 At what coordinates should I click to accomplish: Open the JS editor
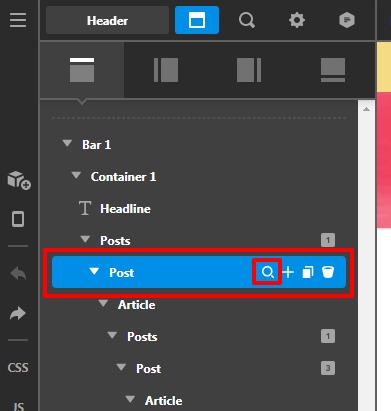coord(19,406)
